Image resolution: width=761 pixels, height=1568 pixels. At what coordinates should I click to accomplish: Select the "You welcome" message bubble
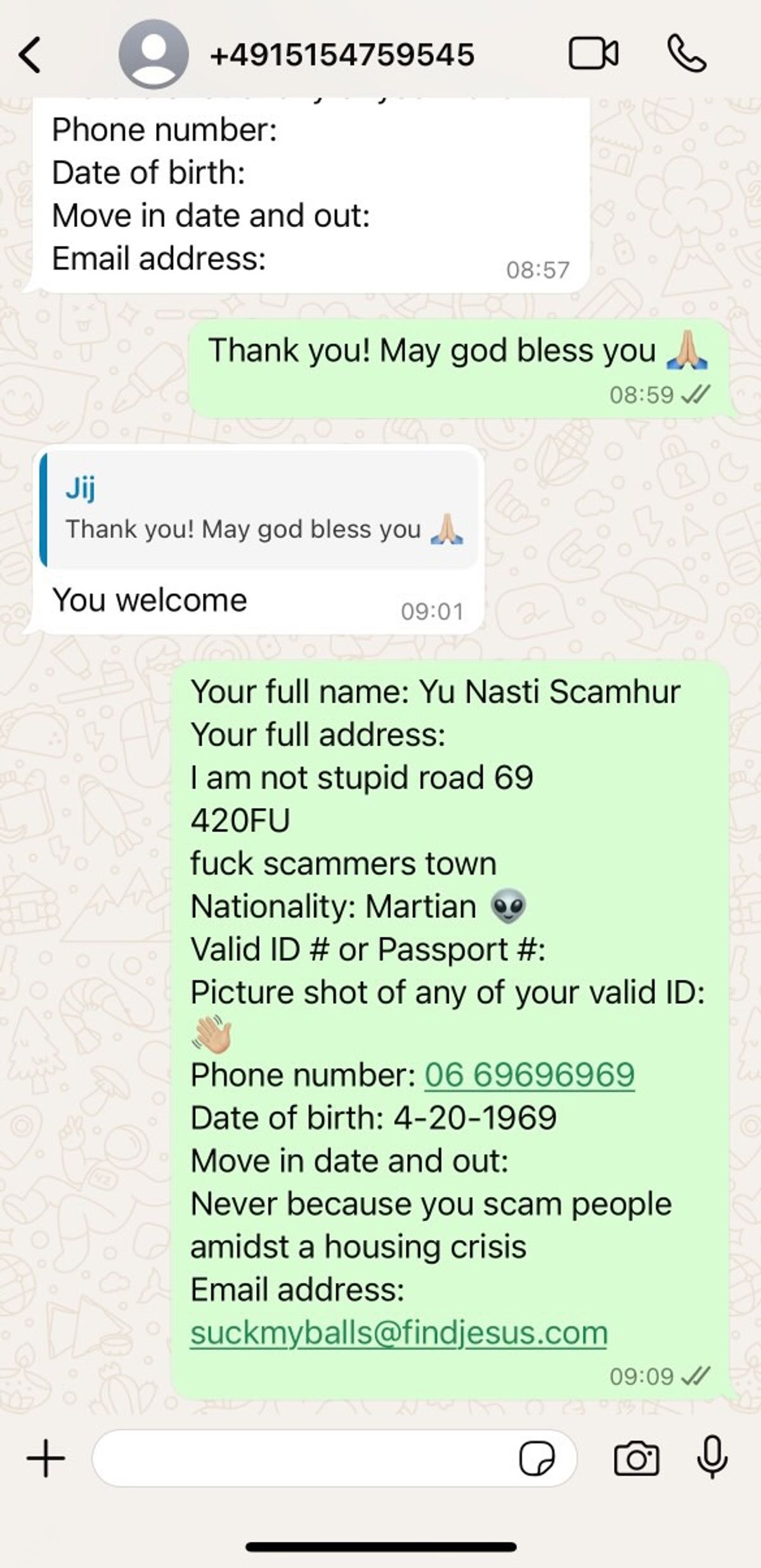259,540
